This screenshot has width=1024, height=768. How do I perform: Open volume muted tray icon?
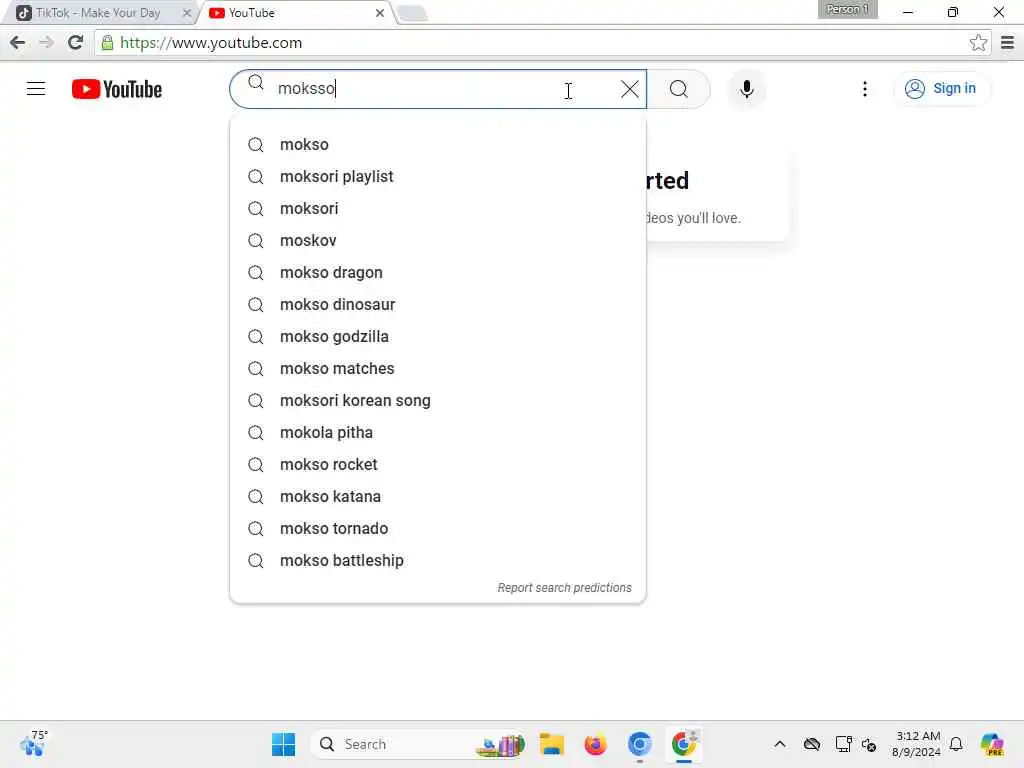(869, 744)
